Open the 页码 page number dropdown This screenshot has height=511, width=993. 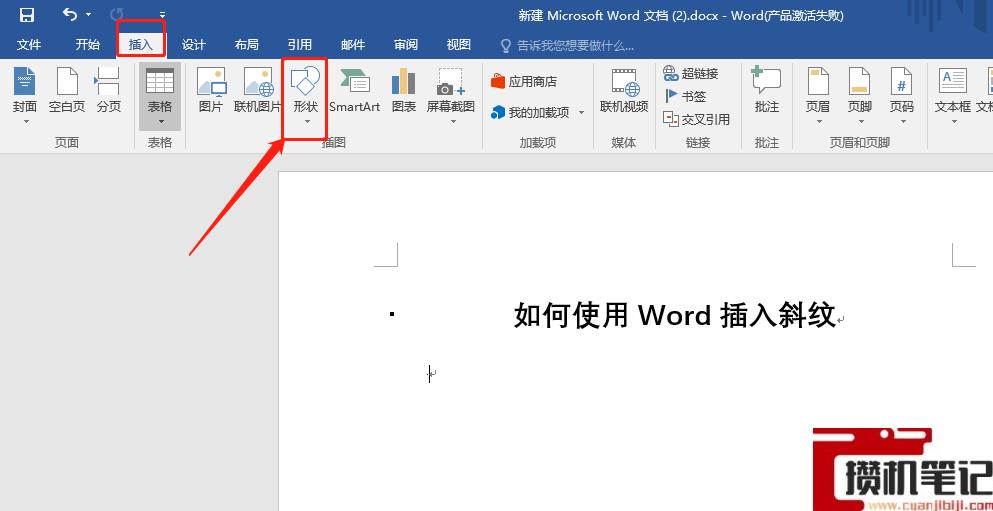click(x=902, y=96)
